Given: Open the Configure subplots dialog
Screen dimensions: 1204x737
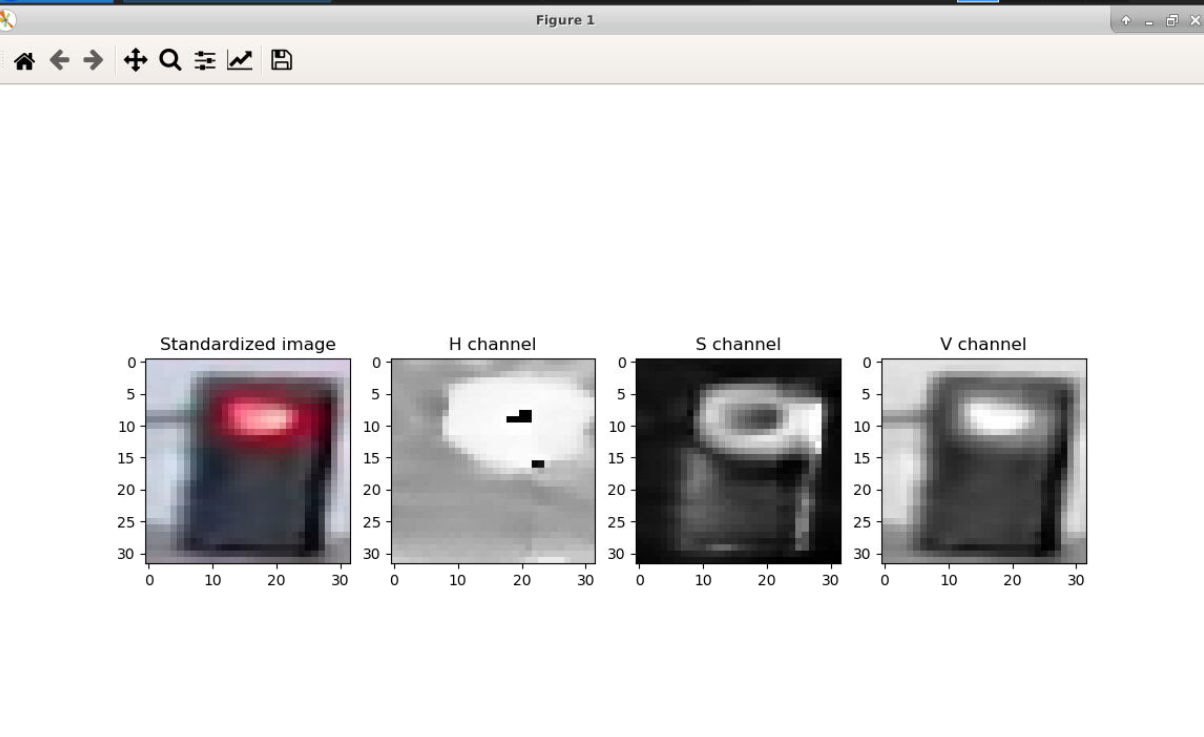Looking at the screenshot, I should click(x=205, y=61).
